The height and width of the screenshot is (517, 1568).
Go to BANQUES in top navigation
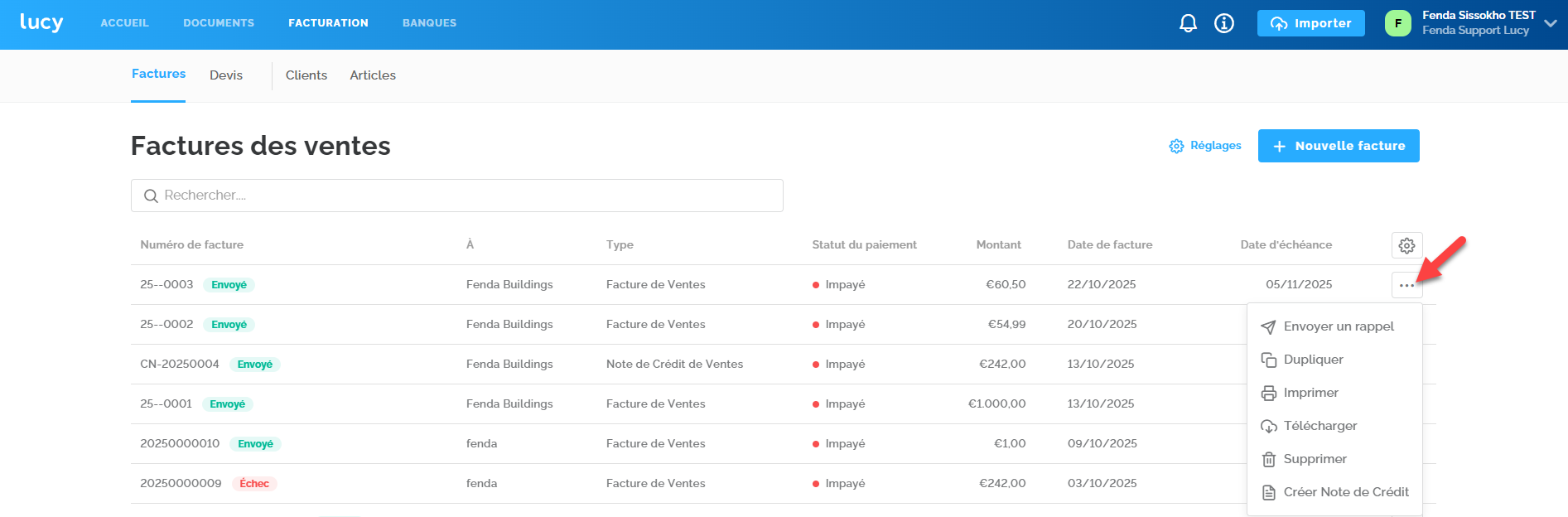[x=429, y=23]
